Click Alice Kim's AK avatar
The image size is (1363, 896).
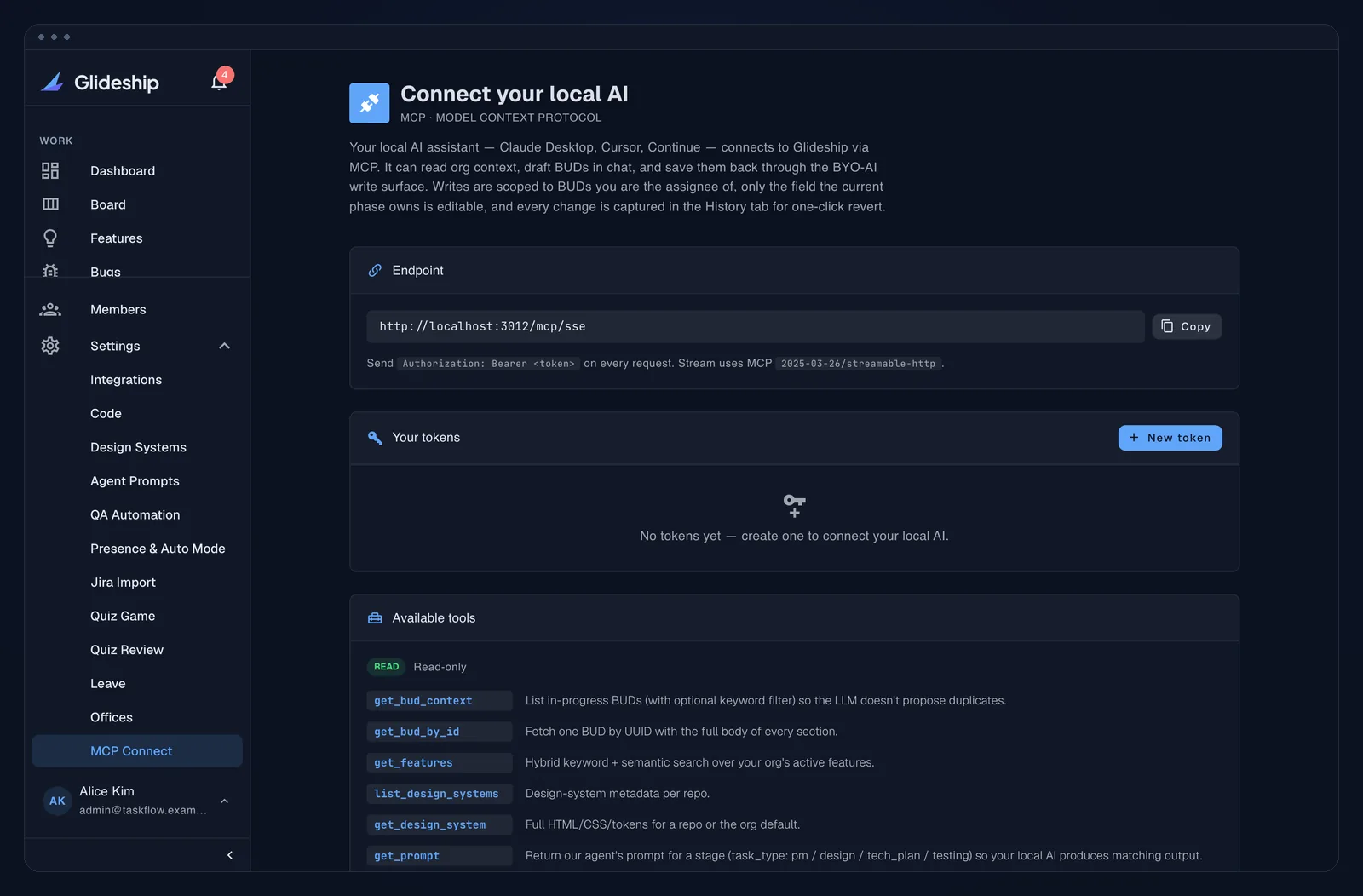point(57,801)
